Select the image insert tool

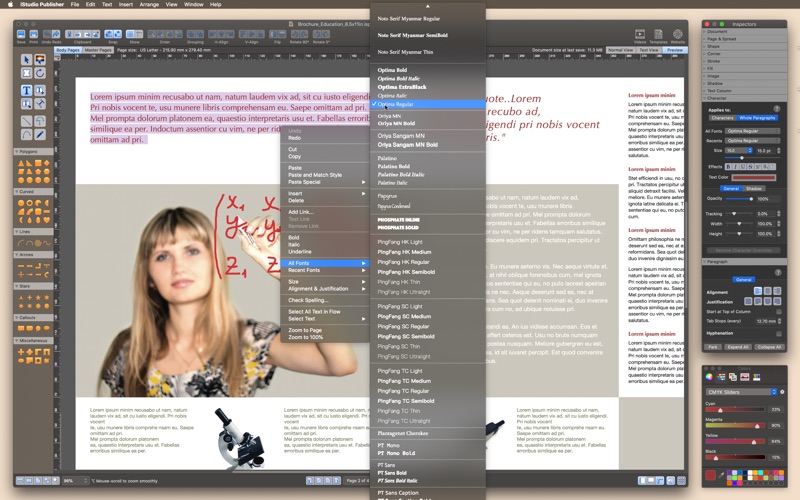click(40, 60)
